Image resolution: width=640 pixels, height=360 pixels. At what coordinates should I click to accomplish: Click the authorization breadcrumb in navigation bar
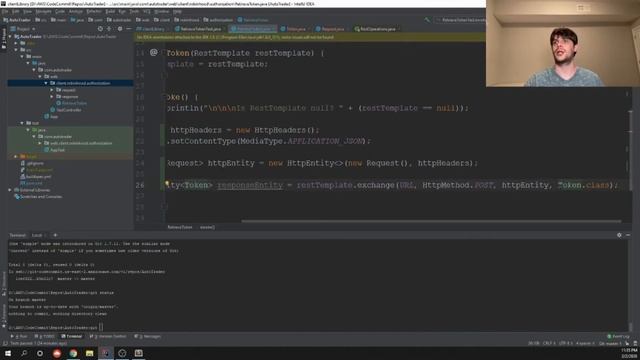[218, 20]
